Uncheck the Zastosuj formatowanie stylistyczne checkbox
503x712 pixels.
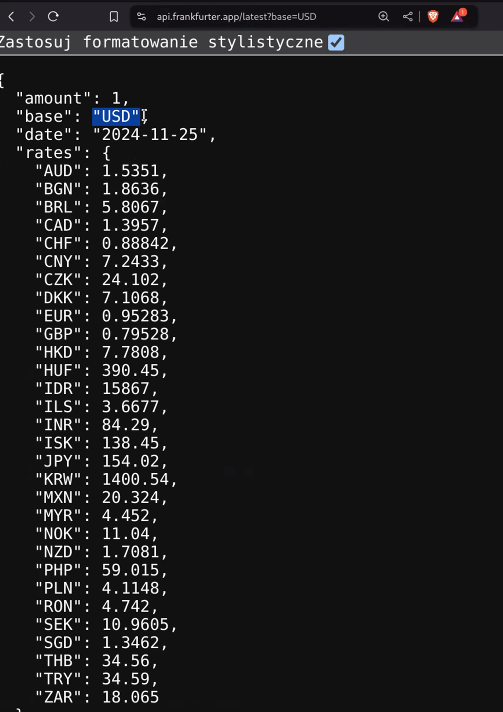tap(336, 43)
